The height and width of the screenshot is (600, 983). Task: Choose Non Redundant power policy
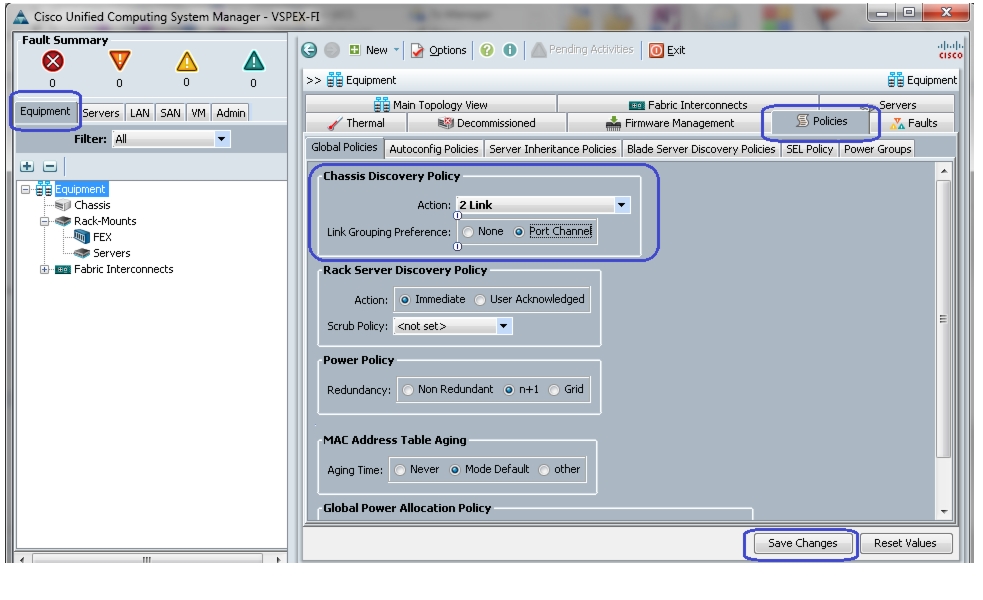pos(408,390)
